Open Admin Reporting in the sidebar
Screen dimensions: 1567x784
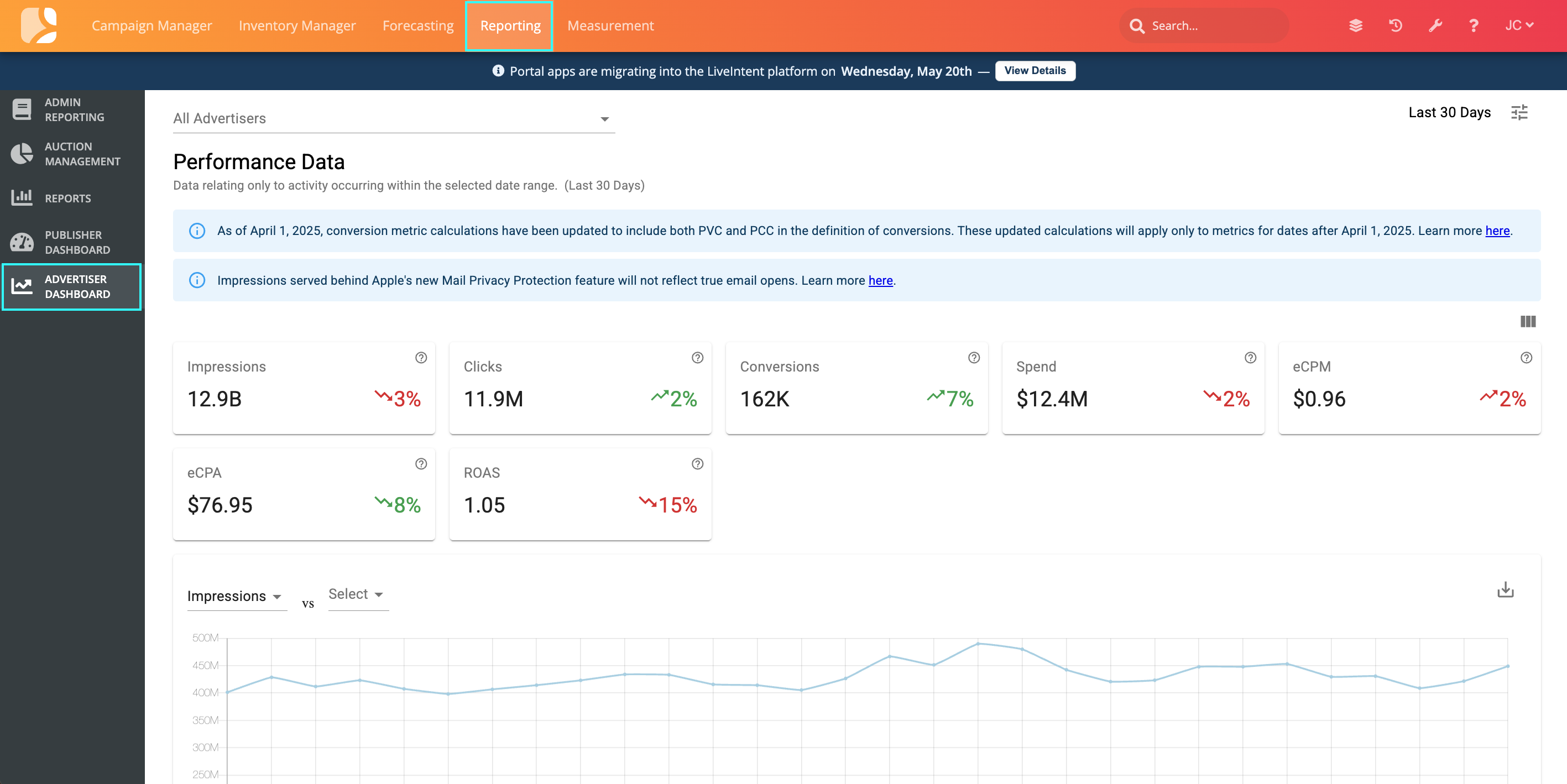click(72, 110)
